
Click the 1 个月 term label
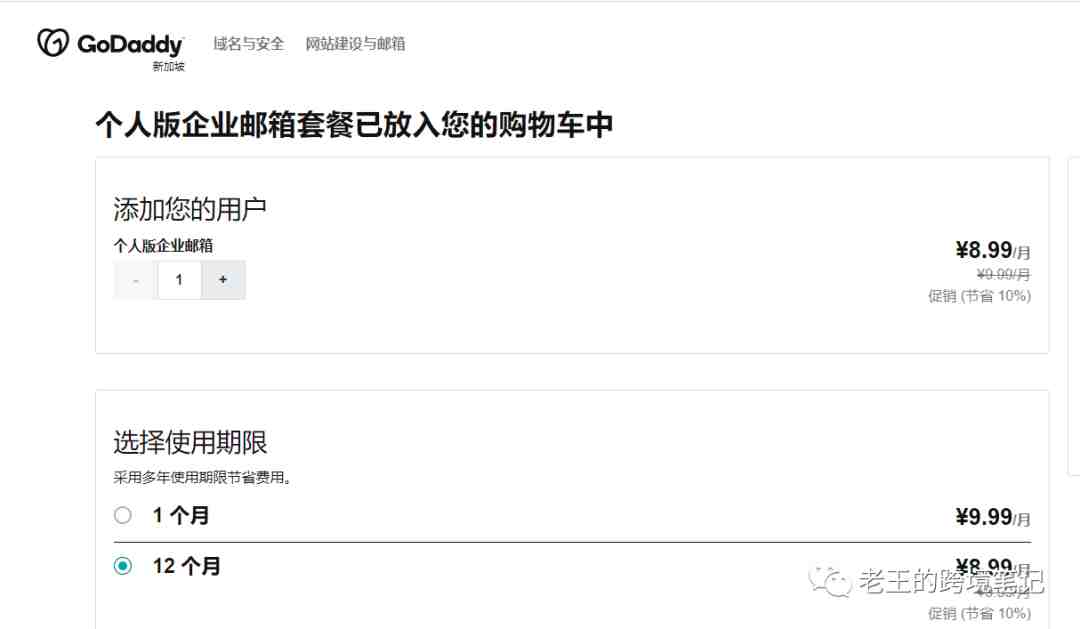pyautogui.click(x=180, y=515)
